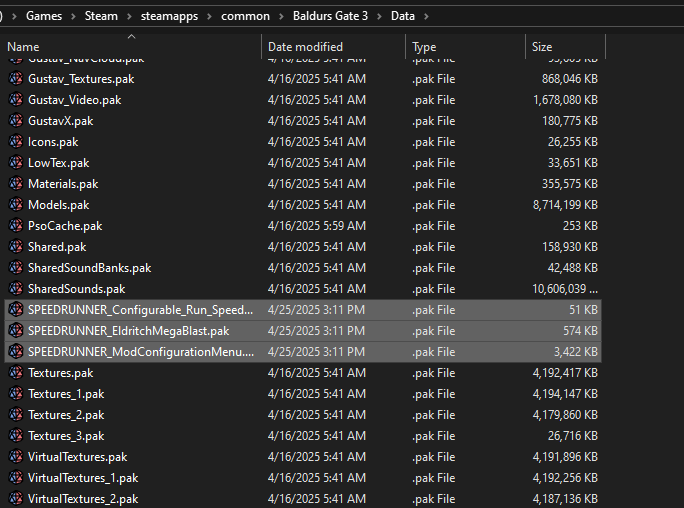Expand the chevron after Baldurs Gate 3
Viewport: 684px width, 508px height.
click(380, 17)
